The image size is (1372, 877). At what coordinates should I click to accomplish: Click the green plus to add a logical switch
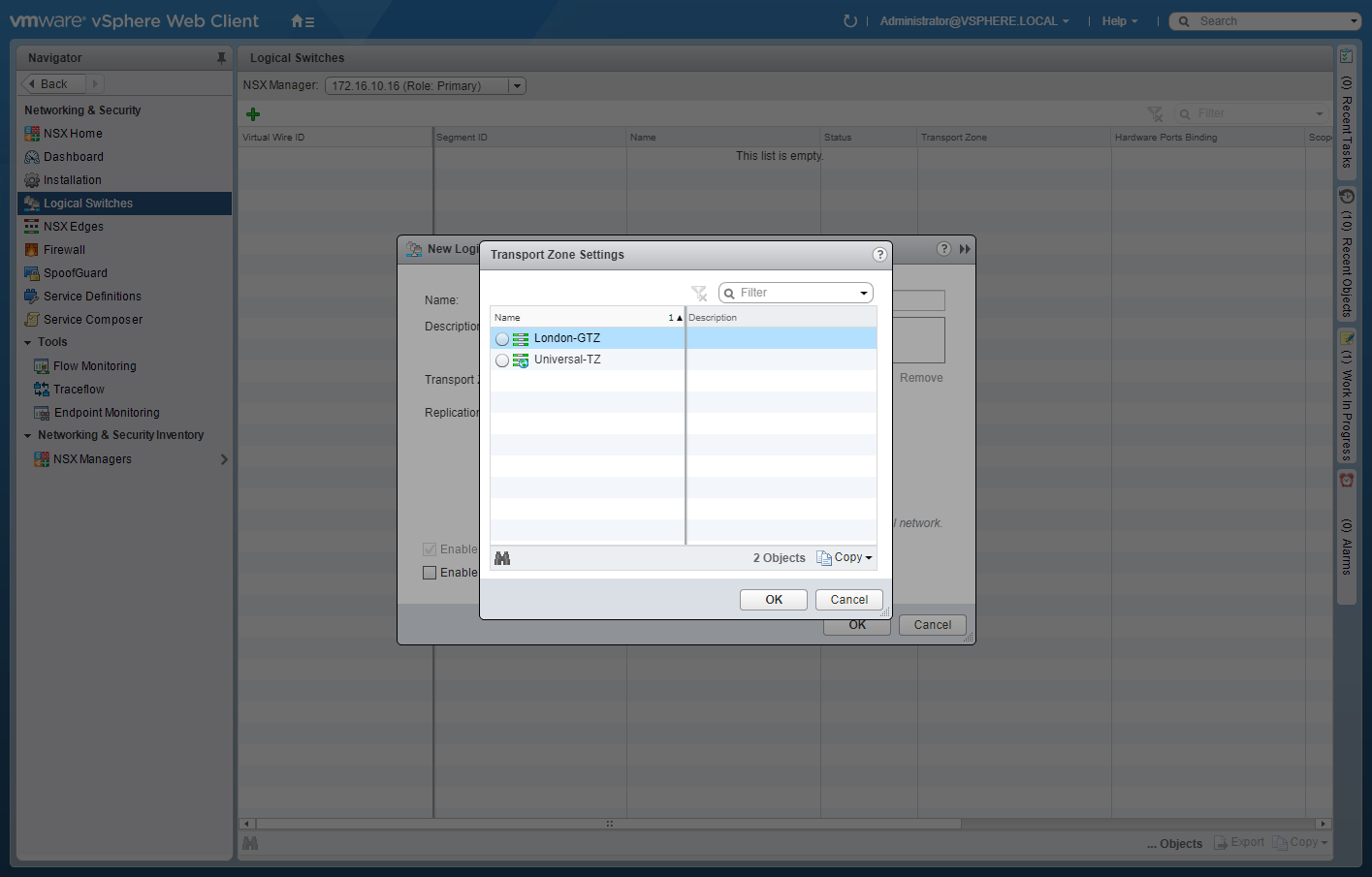[x=253, y=114]
